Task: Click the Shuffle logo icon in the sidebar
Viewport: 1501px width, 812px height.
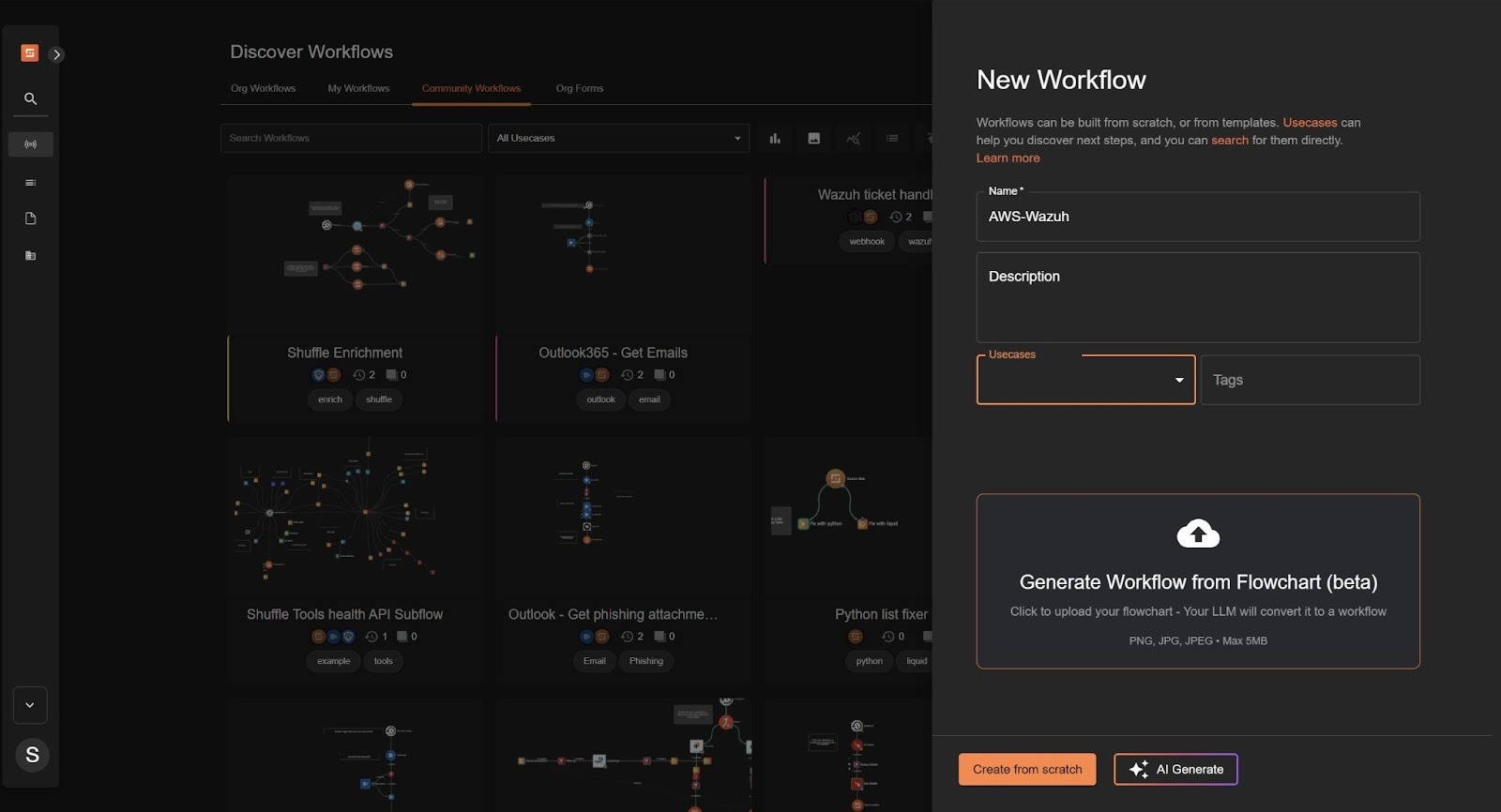Action: 29,53
